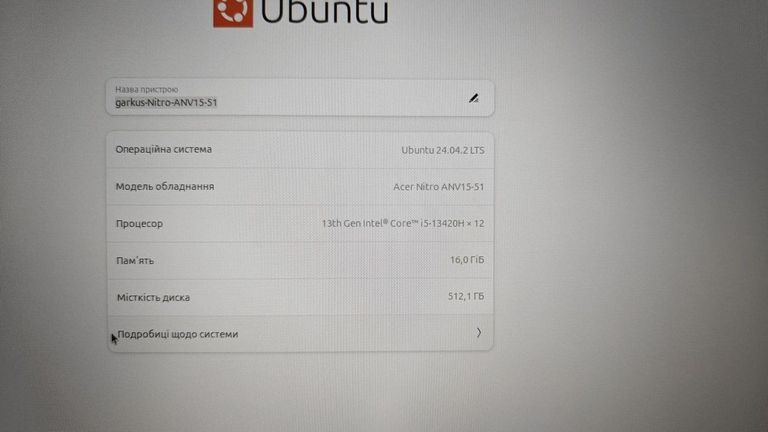The width and height of the screenshot is (768, 432).
Task: Click the orange Ubuntu circle-of-friends logo
Action: [x=233, y=13]
